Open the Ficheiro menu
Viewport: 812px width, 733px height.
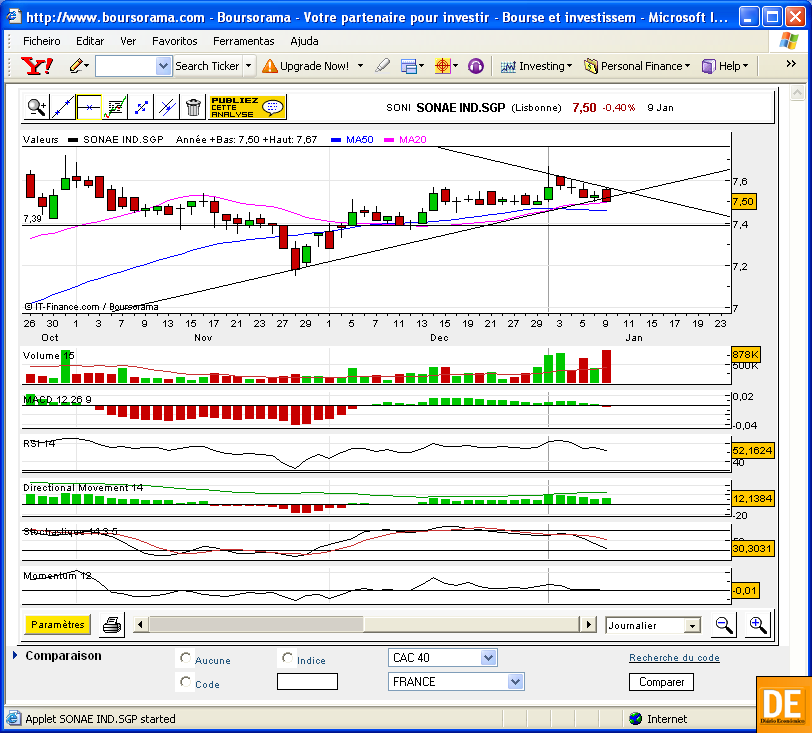41,41
